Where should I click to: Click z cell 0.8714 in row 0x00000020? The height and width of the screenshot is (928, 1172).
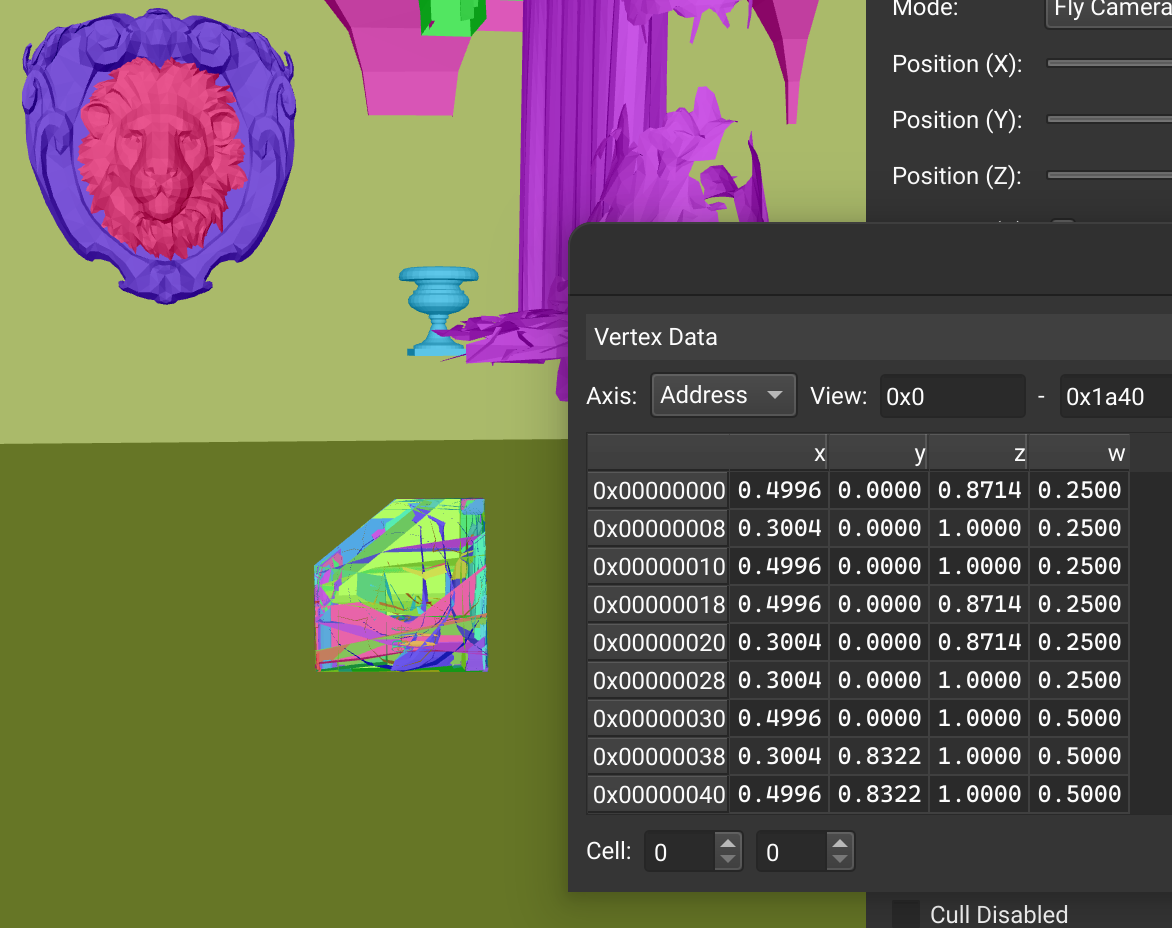[979, 643]
